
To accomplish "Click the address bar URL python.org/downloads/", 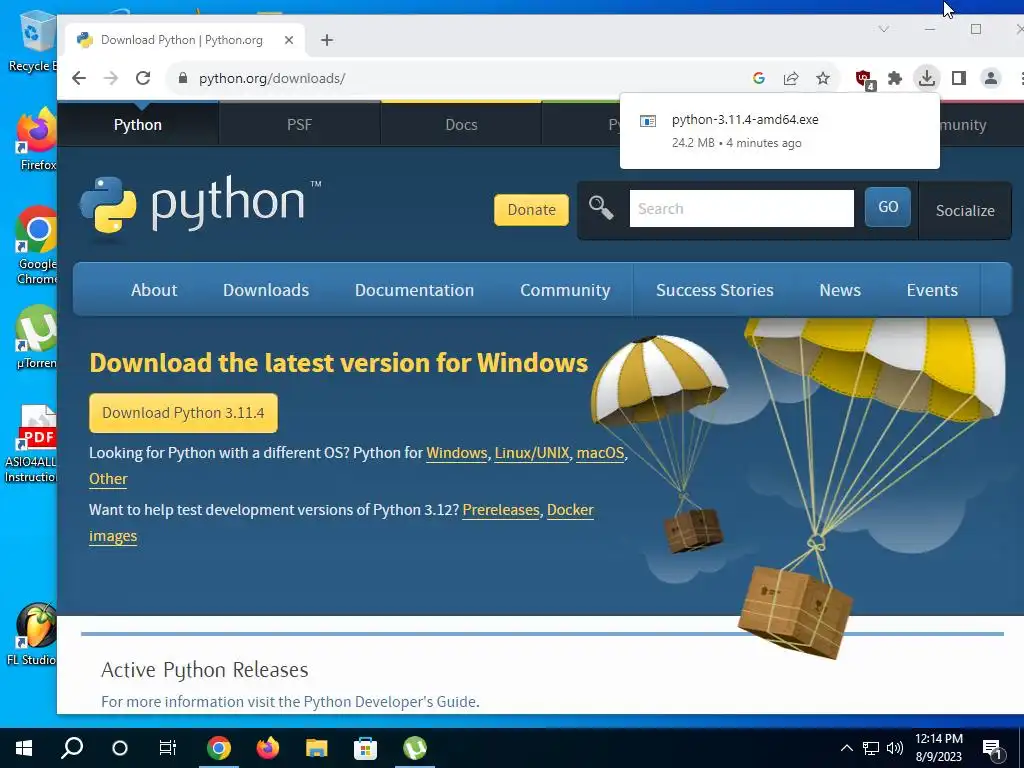I will (272, 78).
